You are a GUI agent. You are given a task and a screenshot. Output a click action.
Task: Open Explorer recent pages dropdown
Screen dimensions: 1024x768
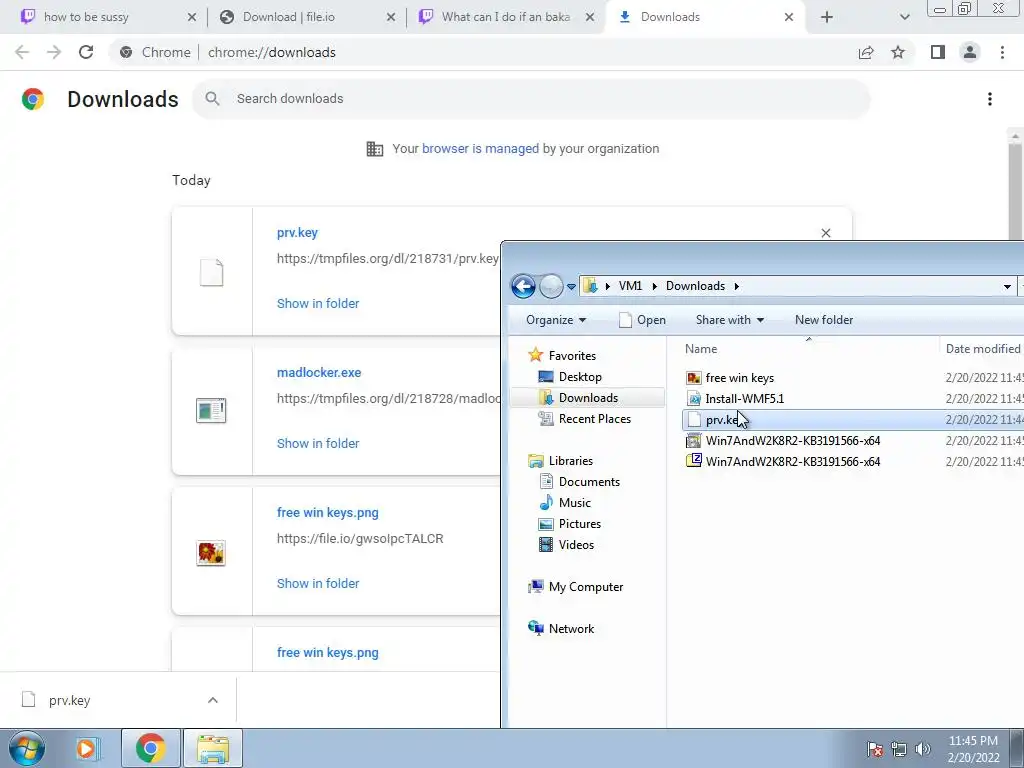(x=571, y=287)
